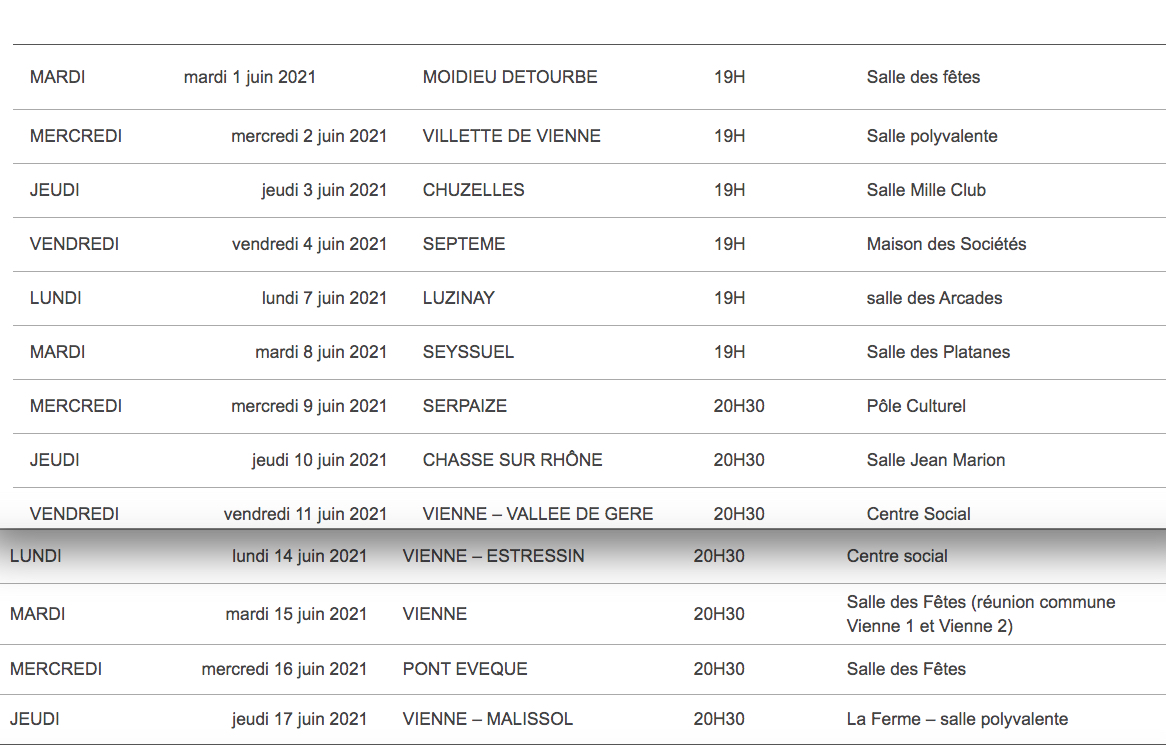This screenshot has height=745, width=1166.
Task: Select the MOIDIEU DETOURBE cell
Action: 509,77
